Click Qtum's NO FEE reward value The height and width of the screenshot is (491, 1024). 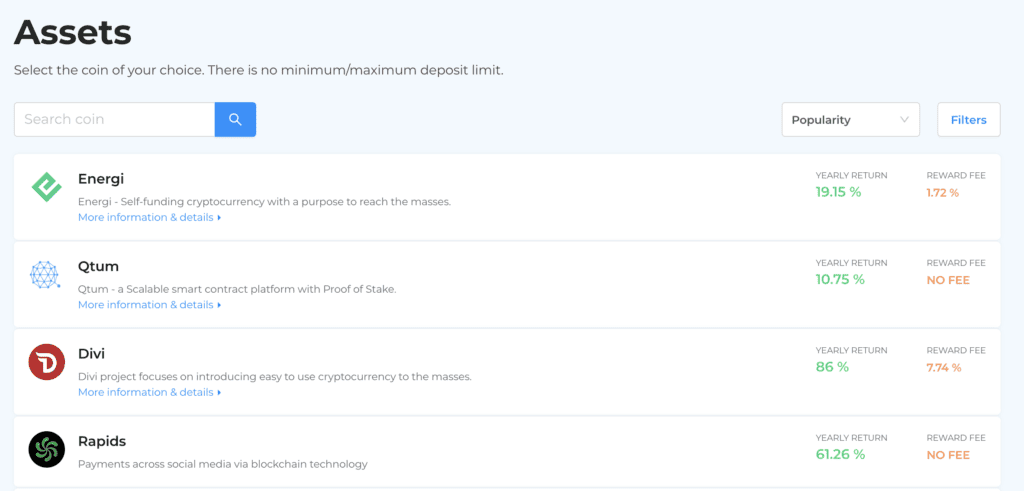[x=948, y=280]
